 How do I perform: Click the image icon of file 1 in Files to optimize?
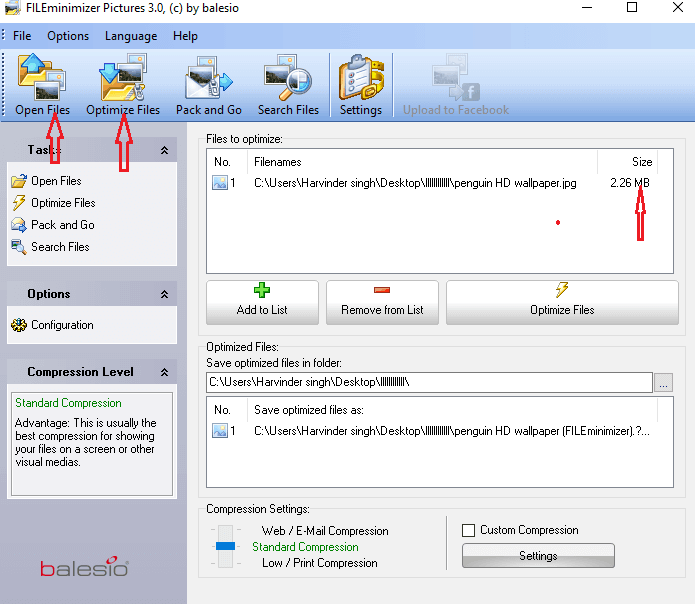pos(220,183)
